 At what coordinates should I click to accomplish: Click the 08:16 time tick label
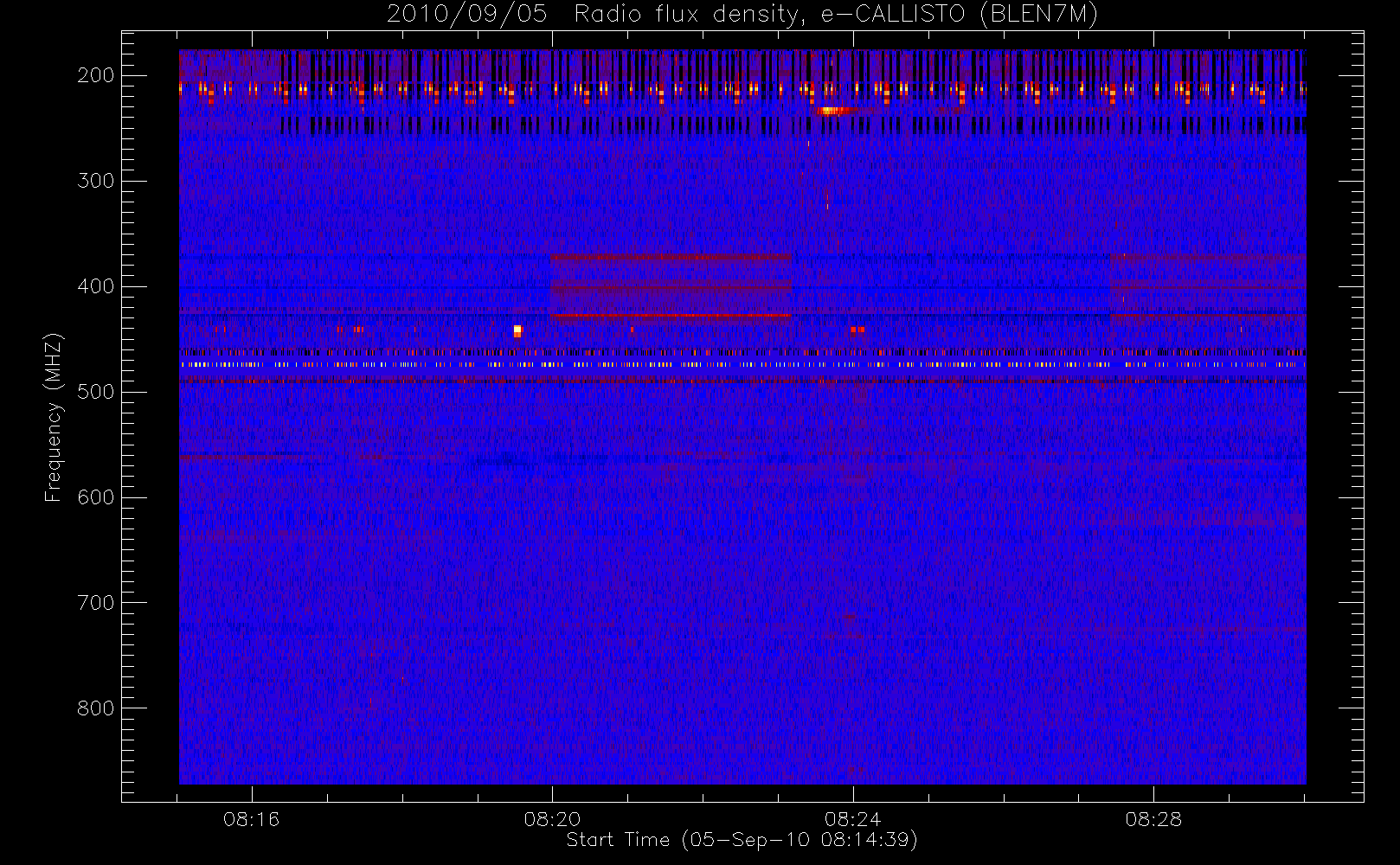click(x=251, y=819)
